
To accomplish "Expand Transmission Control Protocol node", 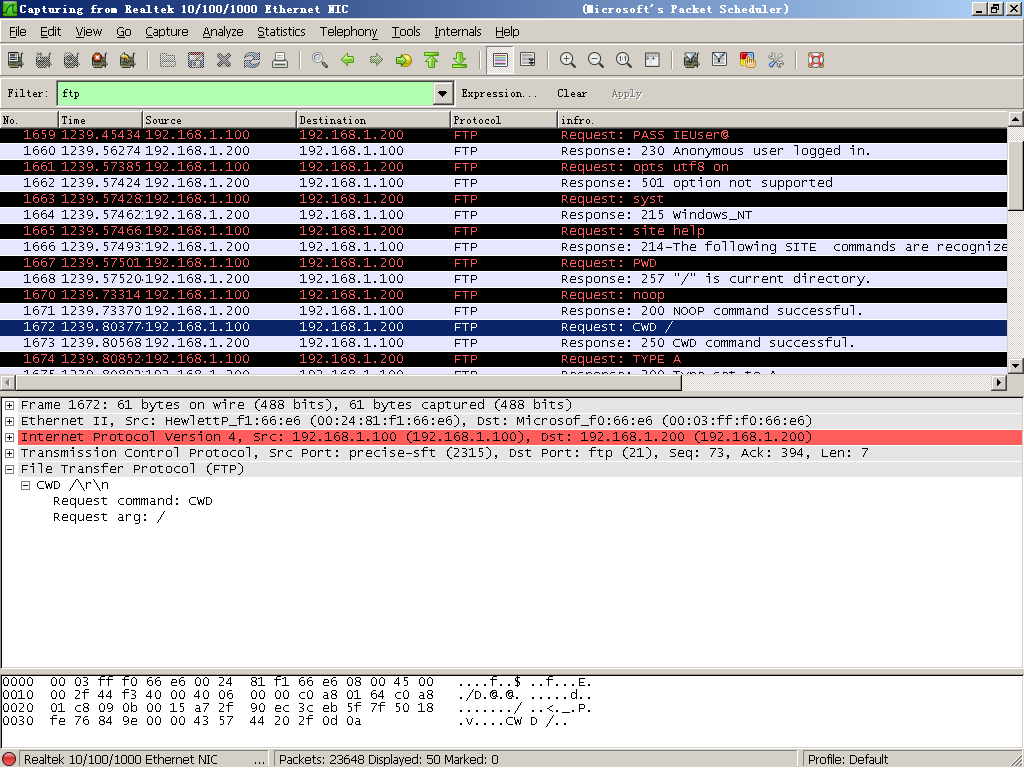I will [10, 453].
